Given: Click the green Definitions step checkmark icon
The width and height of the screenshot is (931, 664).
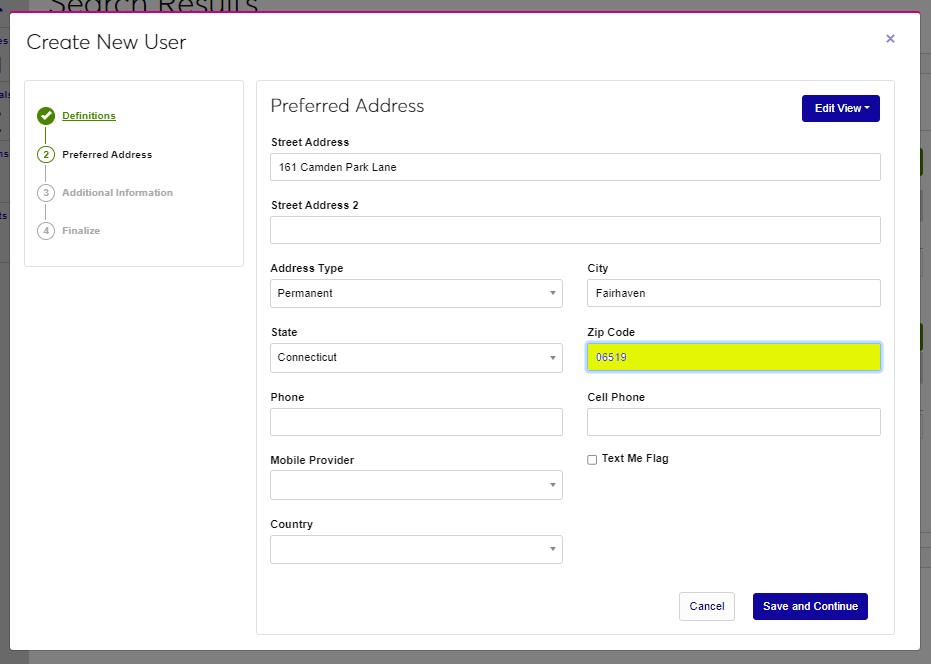Looking at the screenshot, I should pyautogui.click(x=46, y=116).
